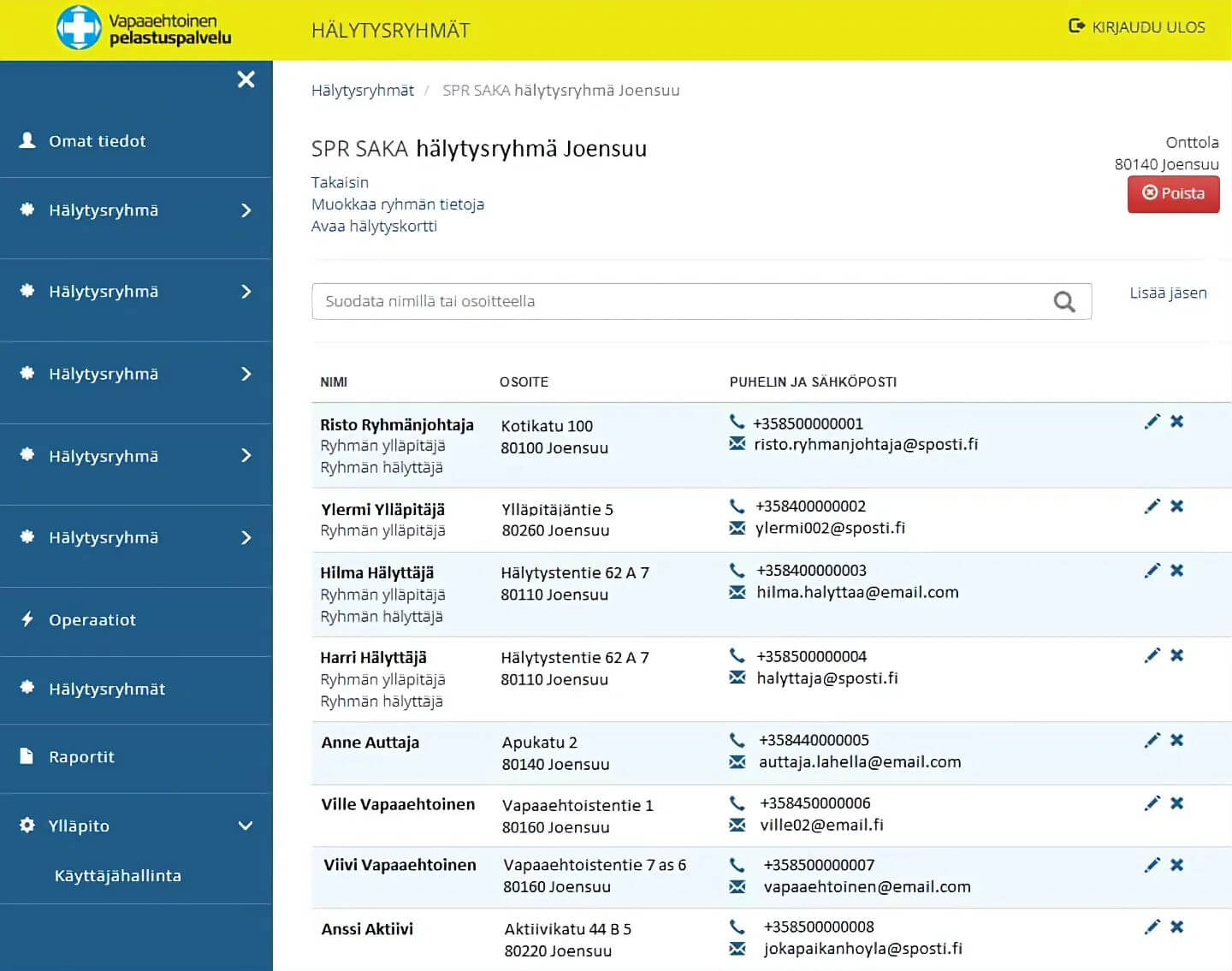1232x971 pixels.
Task: Open Raportit from the sidebar
Action: click(81, 757)
